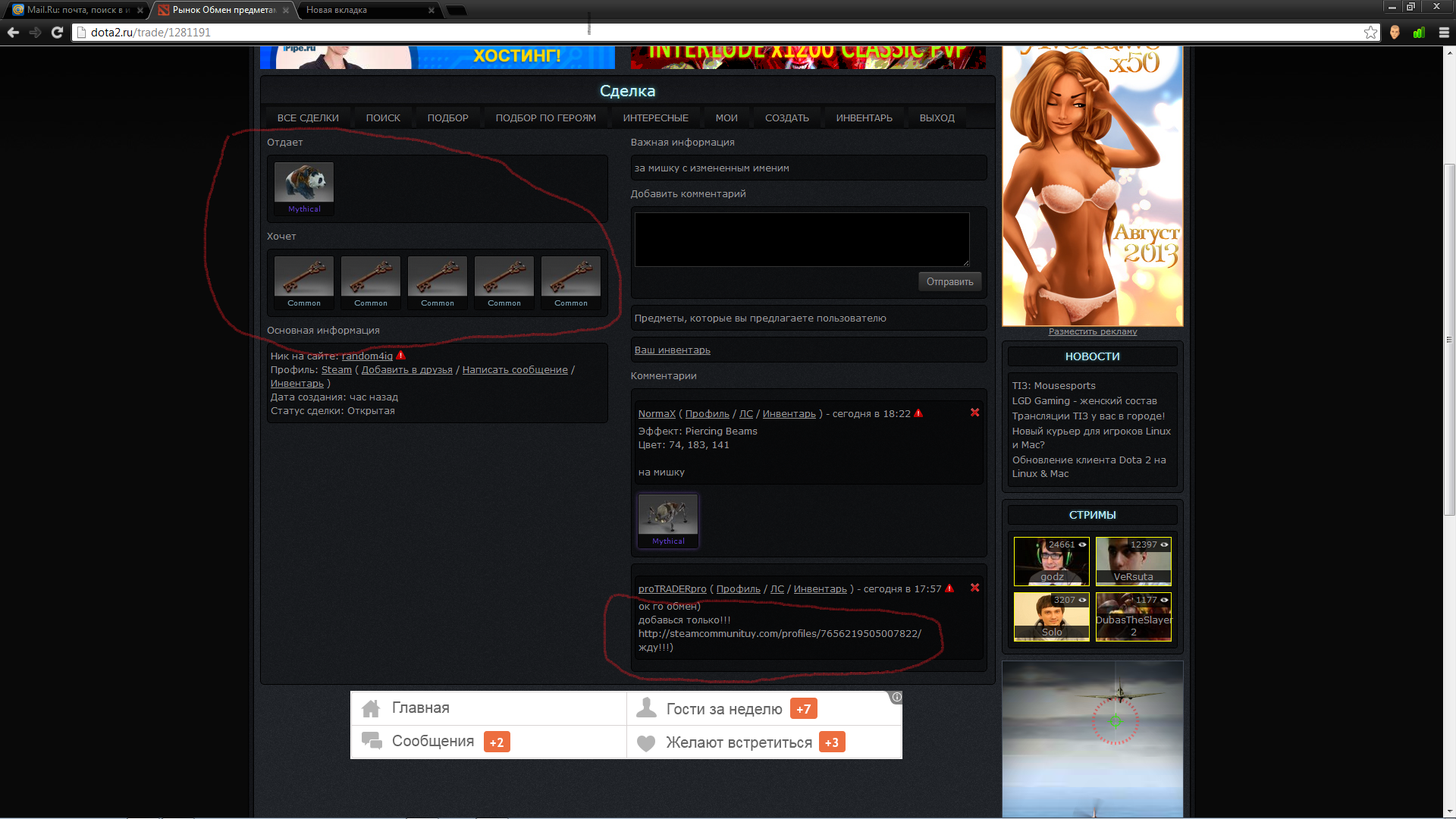Viewport: 1456px width, 819px height.
Task: Open news LGD Gaming - женский состав
Action: [x=1084, y=400]
